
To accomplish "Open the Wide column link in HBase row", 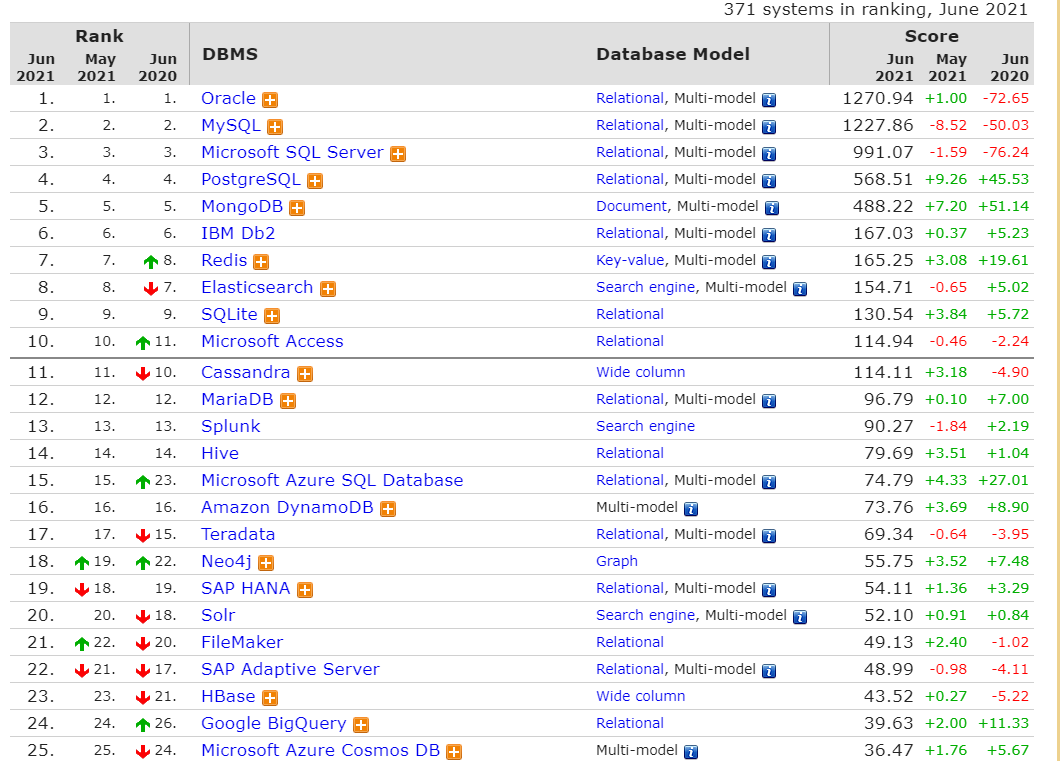I will pyautogui.click(x=640, y=696).
